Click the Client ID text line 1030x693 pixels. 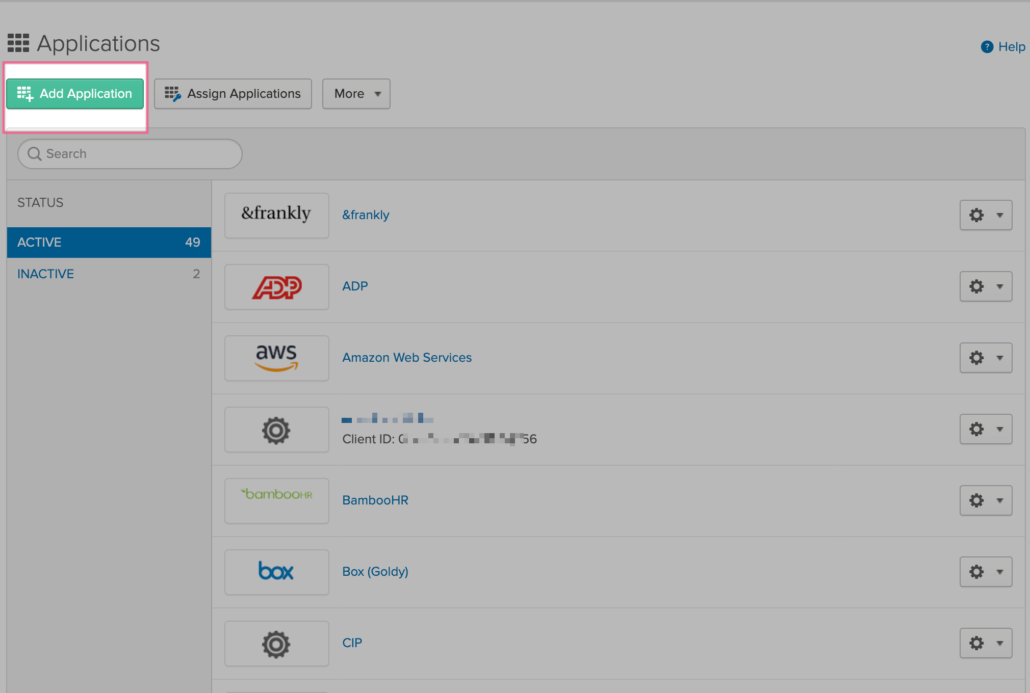(x=439, y=439)
